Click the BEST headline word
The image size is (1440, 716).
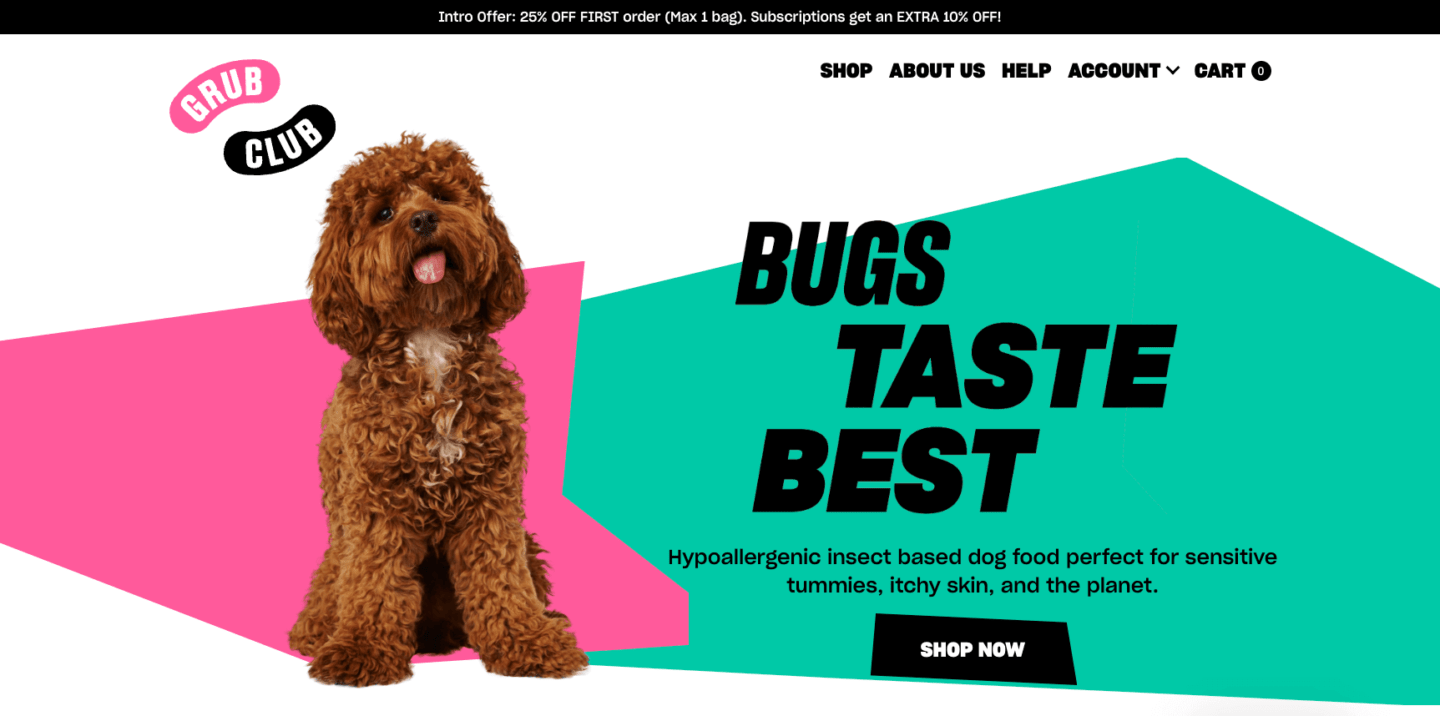coord(895,470)
